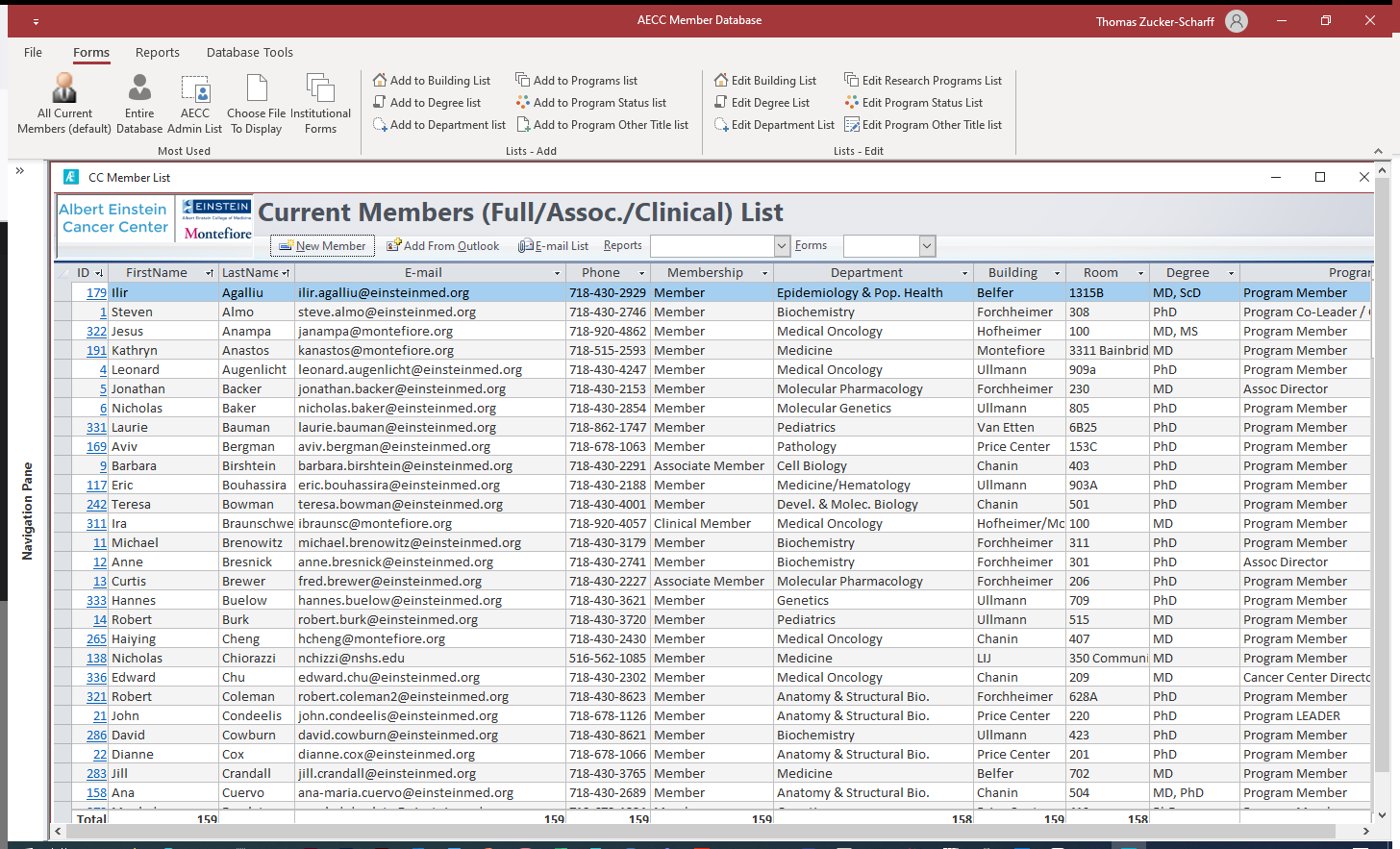Select Augenlicht last name cell
1400x849 pixels.
257,369
